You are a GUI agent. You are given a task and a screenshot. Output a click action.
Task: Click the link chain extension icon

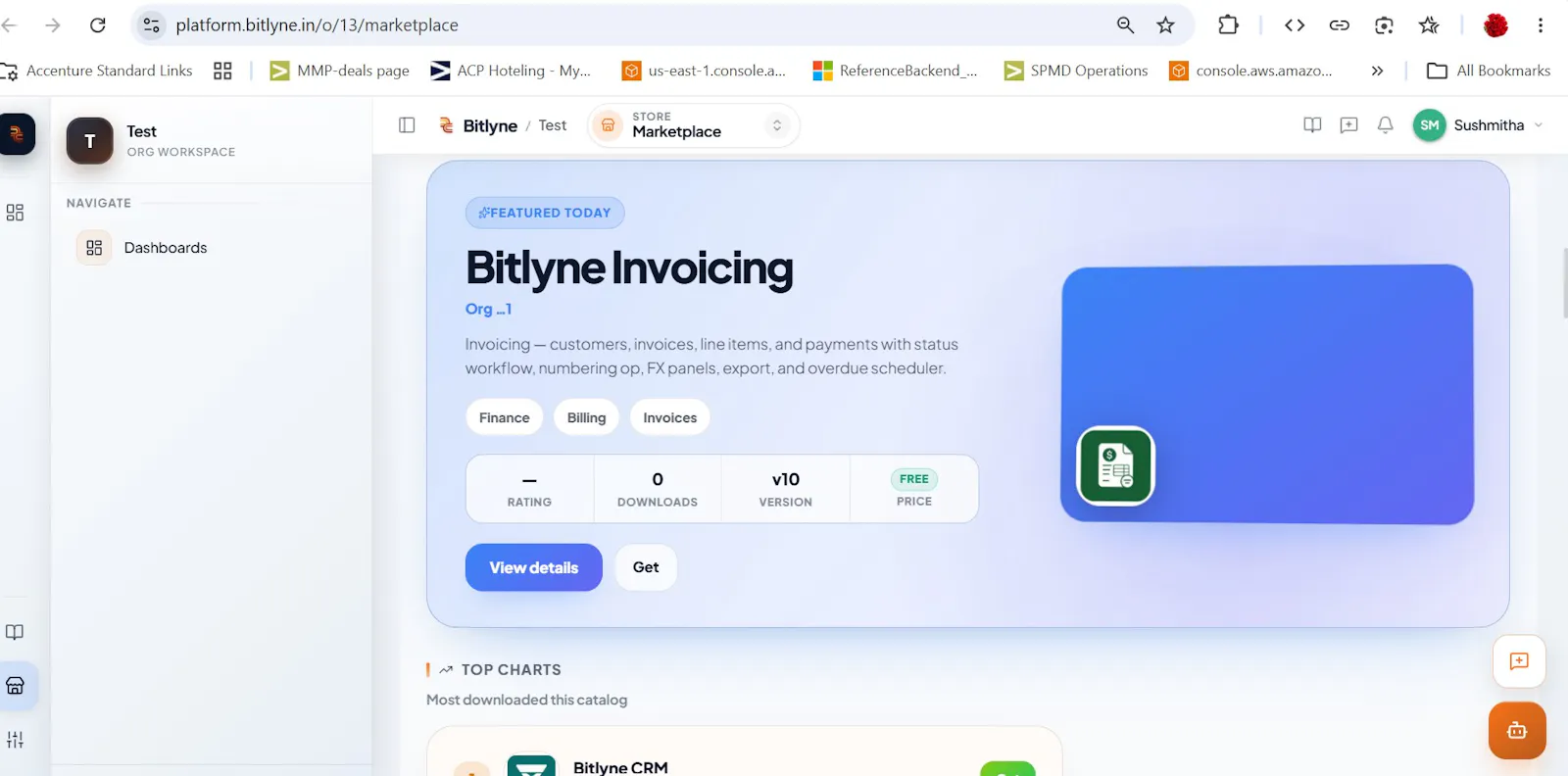(1340, 25)
